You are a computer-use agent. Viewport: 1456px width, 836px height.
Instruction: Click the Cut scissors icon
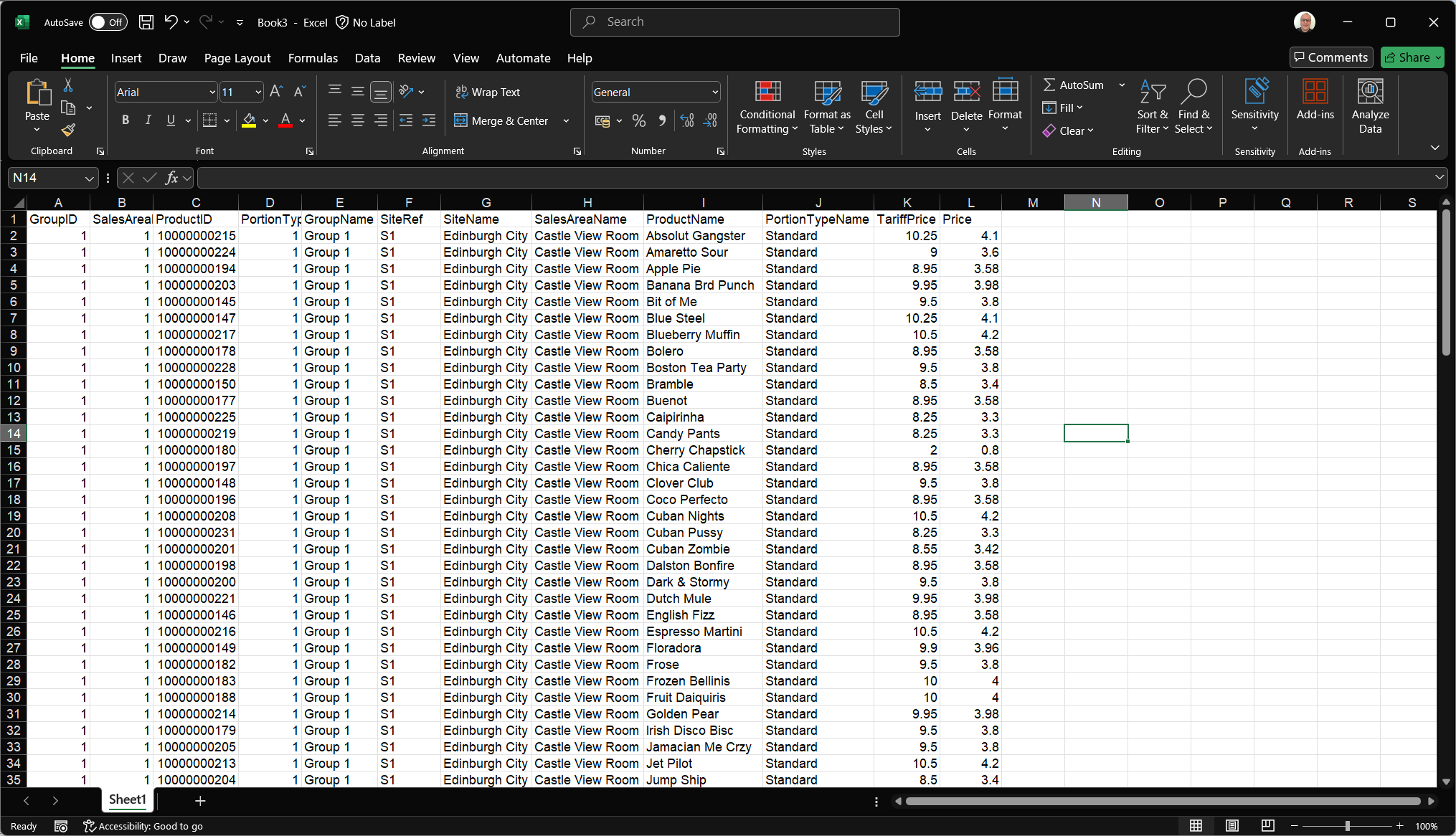tap(68, 85)
